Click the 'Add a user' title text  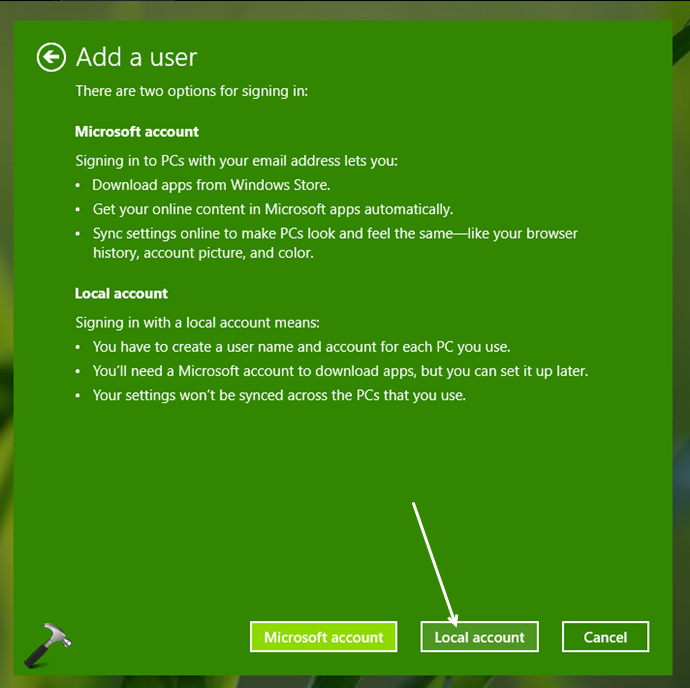137,57
